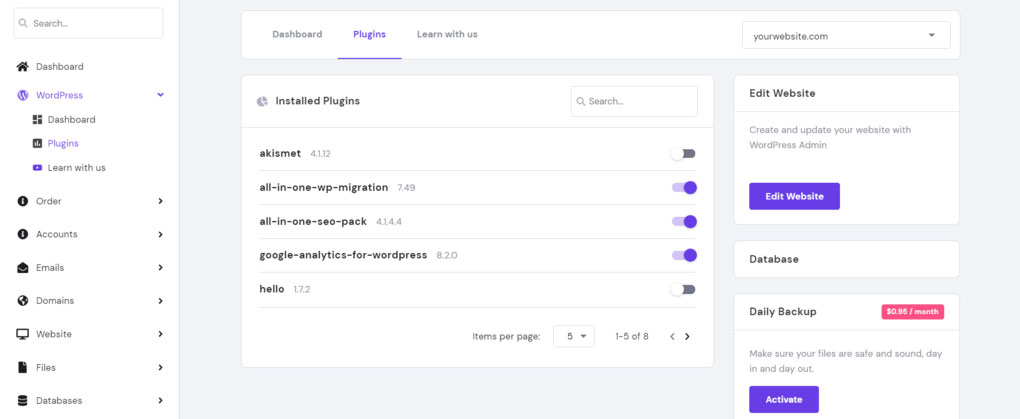The image size is (1020, 419).
Task: Click the $0.95 / month price badge
Action: [913, 312]
